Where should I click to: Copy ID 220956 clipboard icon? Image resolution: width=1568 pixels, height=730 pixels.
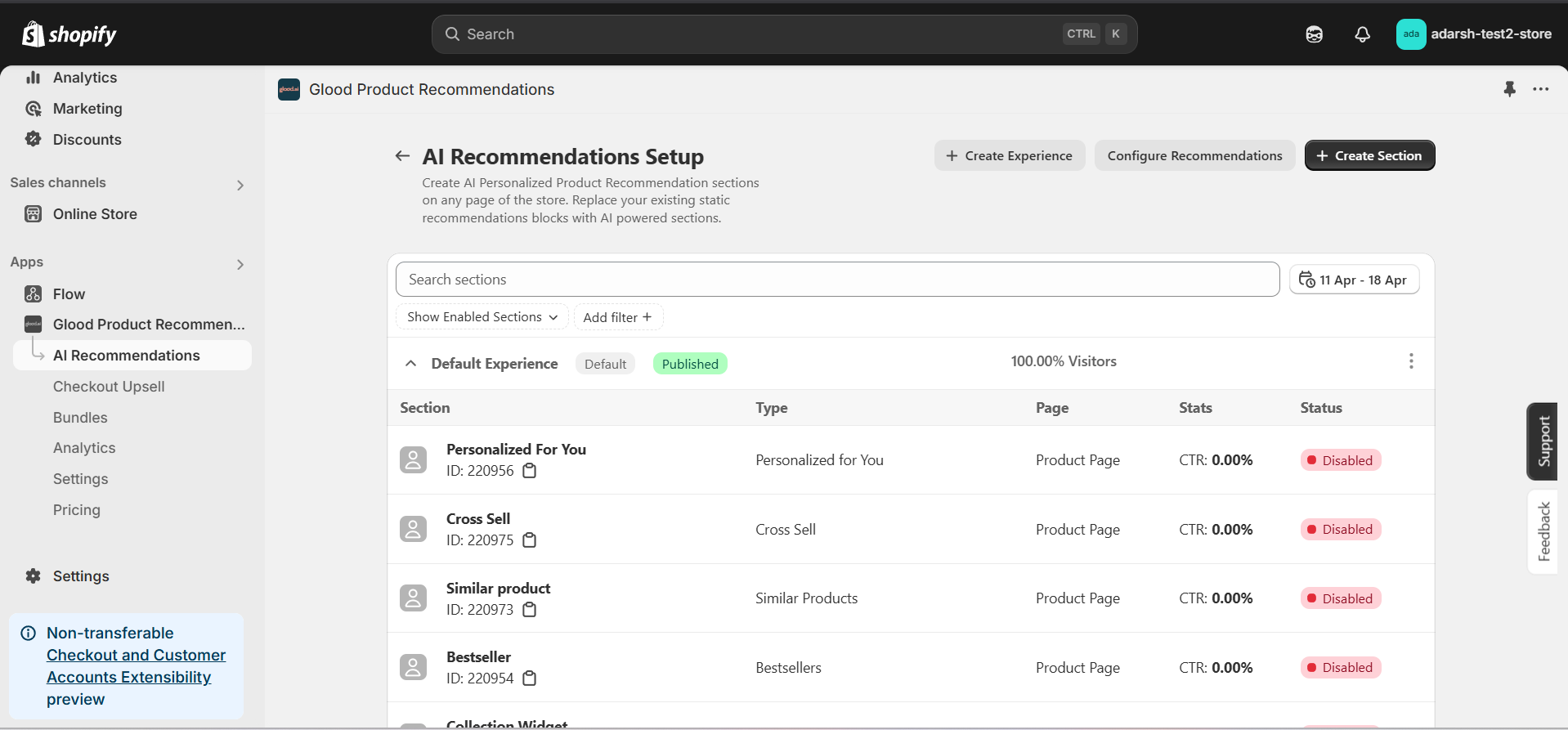[x=530, y=471]
